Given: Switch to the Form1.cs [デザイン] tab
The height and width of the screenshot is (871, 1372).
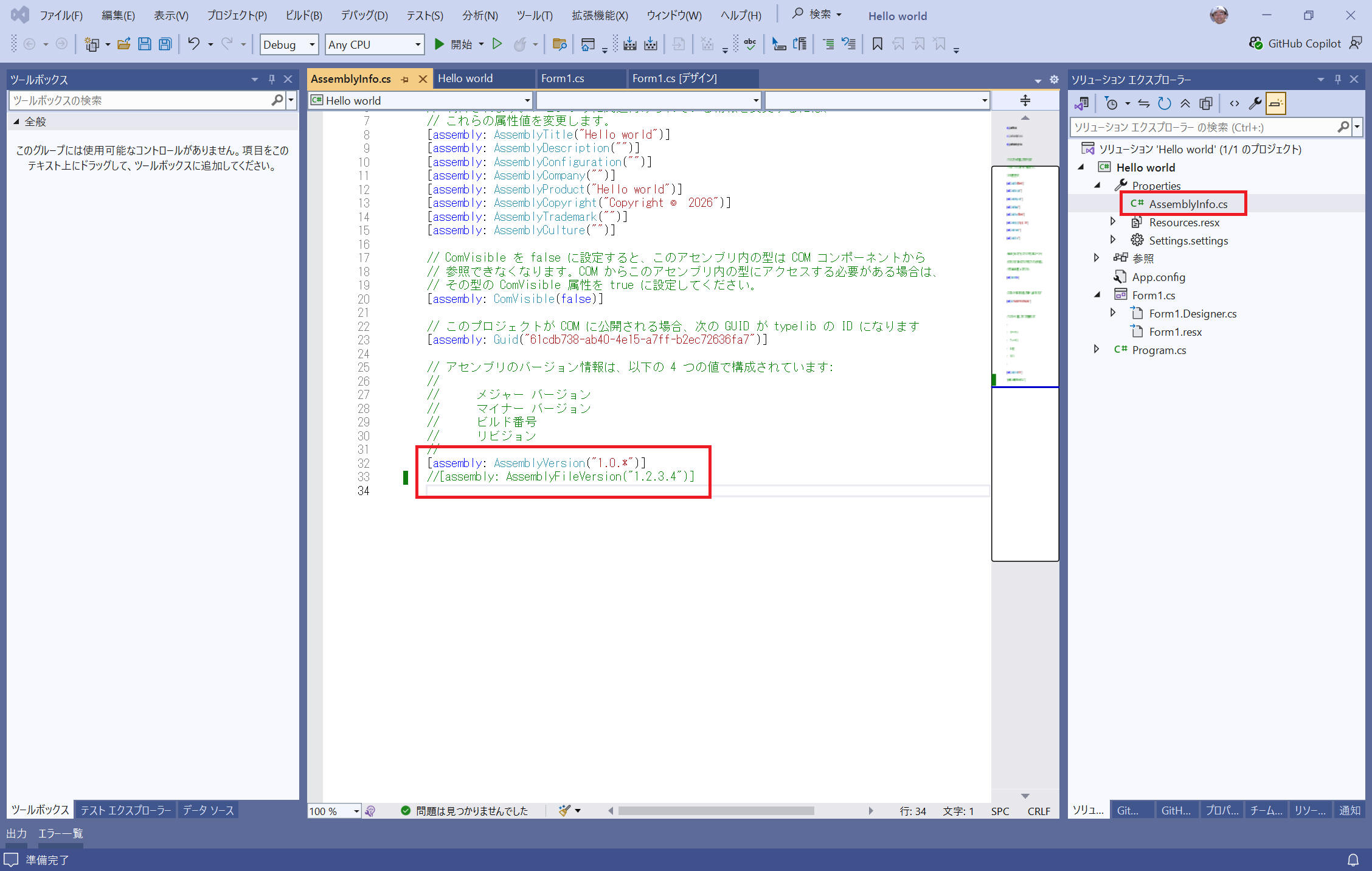Looking at the screenshot, I should click(674, 78).
